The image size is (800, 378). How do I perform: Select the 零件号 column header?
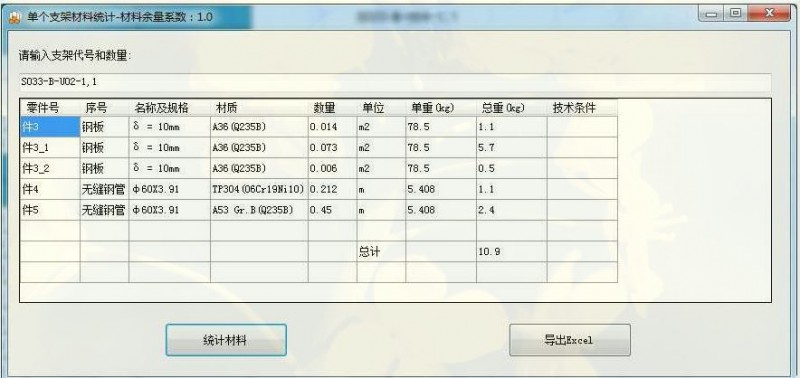(x=50, y=108)
